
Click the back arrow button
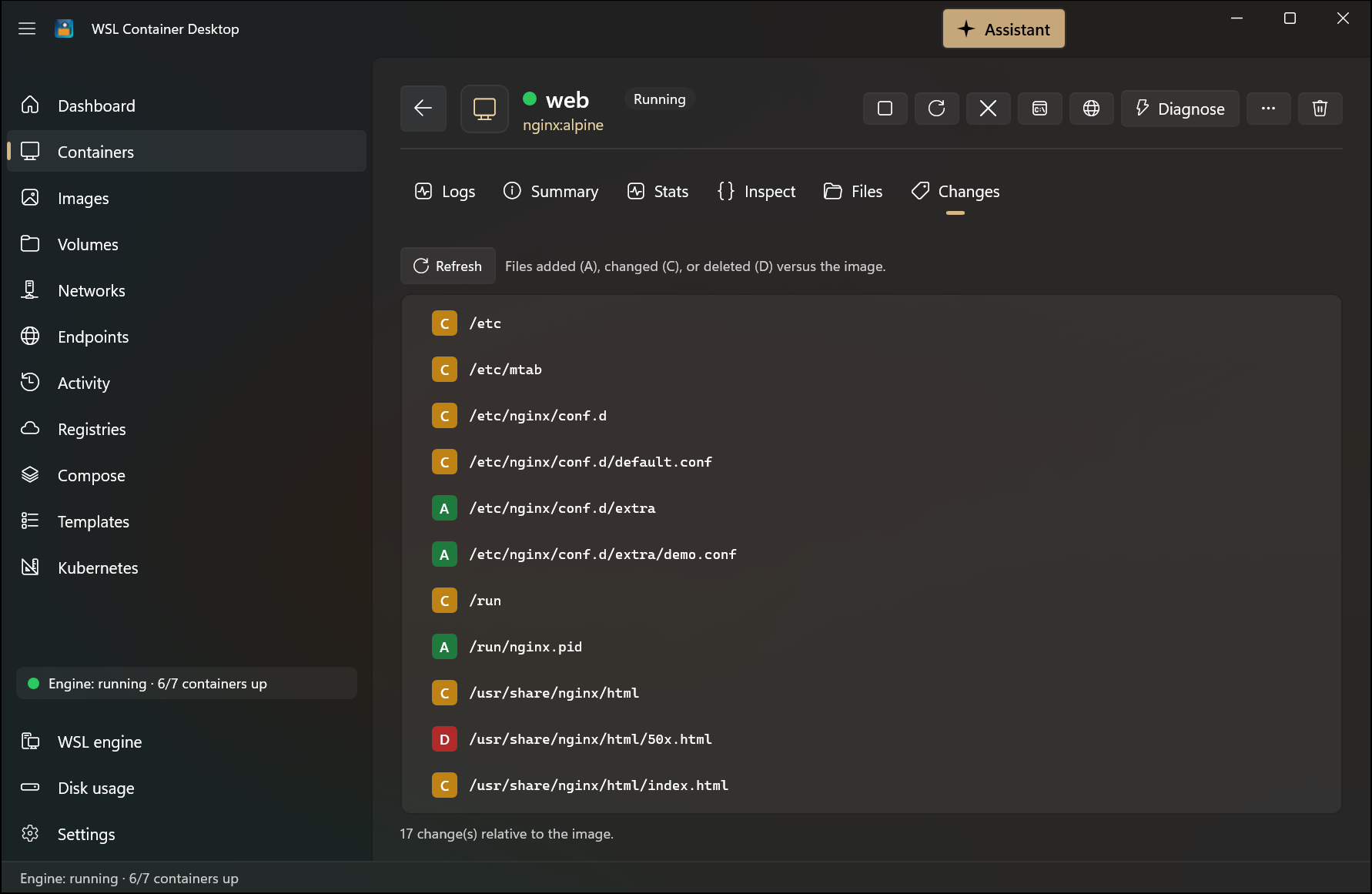tap(423, 109)
